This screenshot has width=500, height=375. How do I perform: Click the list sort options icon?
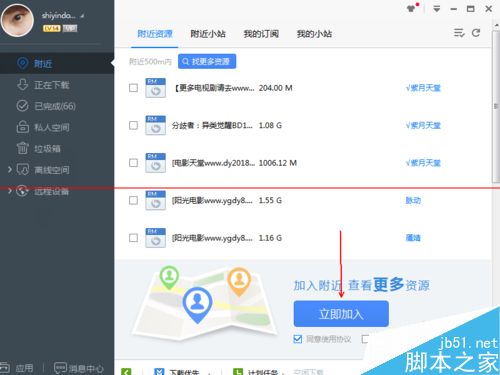pos(459,33)
